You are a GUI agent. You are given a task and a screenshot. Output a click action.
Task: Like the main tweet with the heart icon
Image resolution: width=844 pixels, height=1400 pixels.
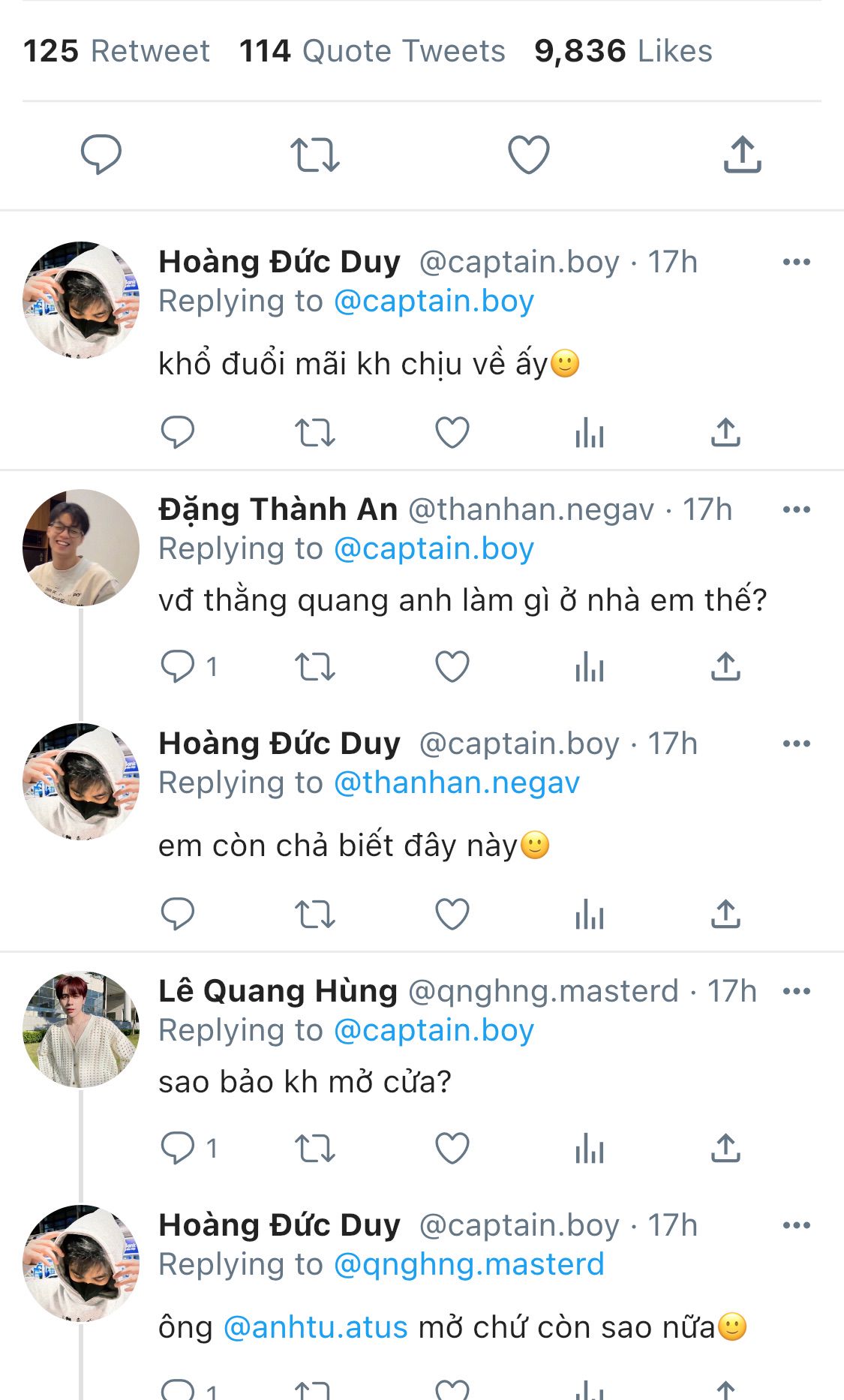pyautogui.click(x=529, y=155)
